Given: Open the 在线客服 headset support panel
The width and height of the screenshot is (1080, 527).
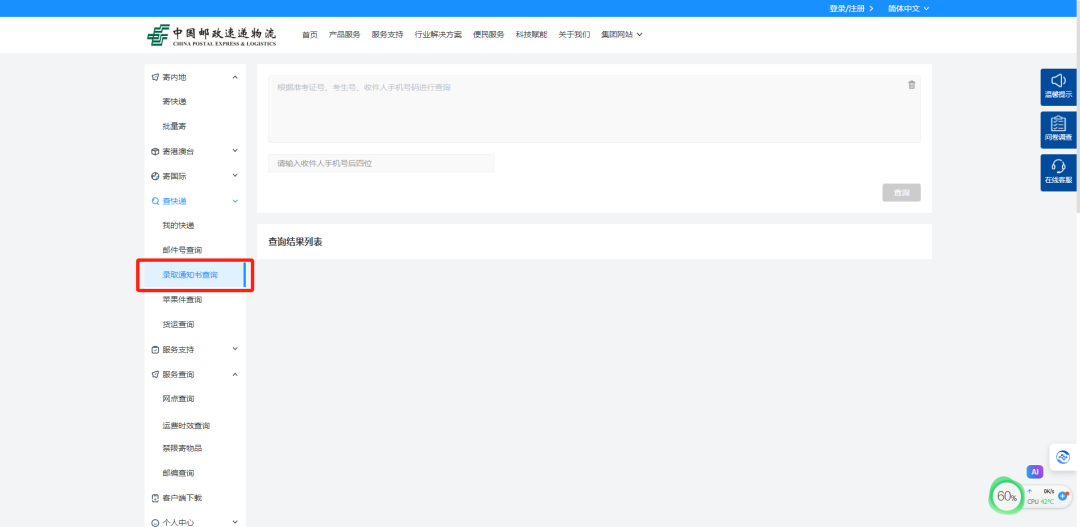Looking at the screenshot, I should [x=1058, y=172].
